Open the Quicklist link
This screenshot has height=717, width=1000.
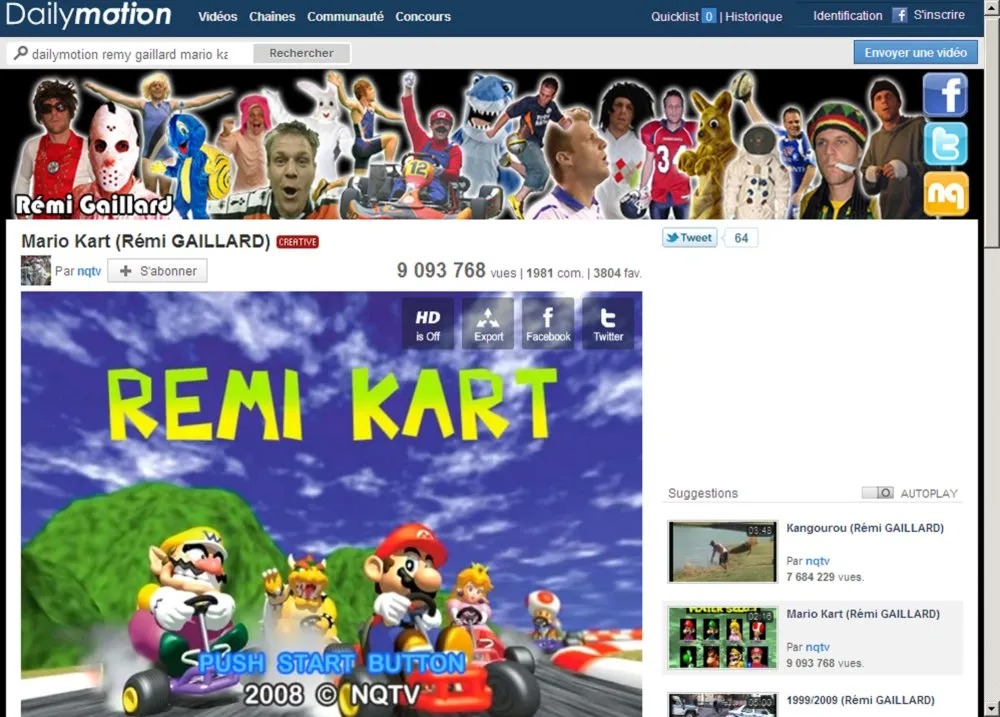click(x=675, y=17)
